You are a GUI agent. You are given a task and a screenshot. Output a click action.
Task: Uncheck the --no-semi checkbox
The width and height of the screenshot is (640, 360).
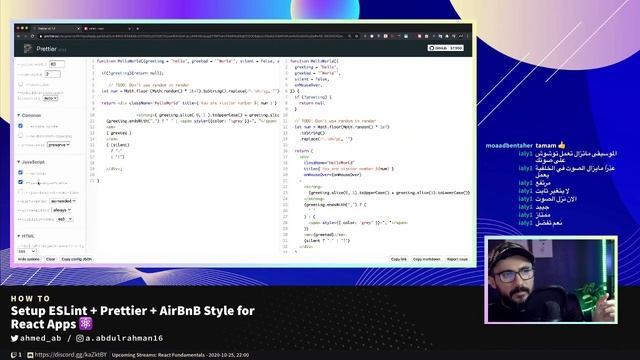point(20,173)
